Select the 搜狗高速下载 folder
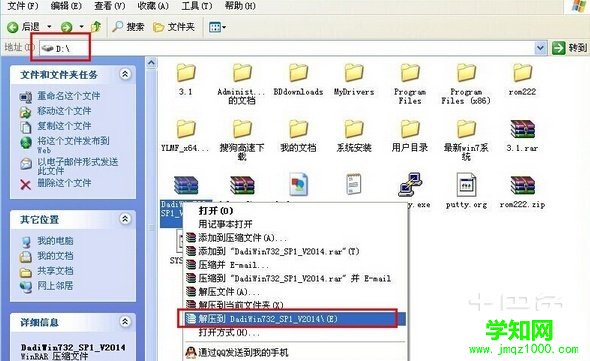 (x=242, y=140)
